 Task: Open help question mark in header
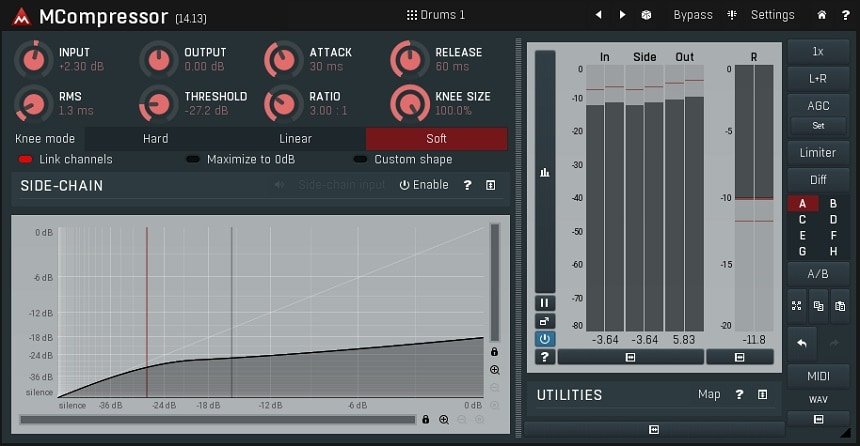click(845, 15)
